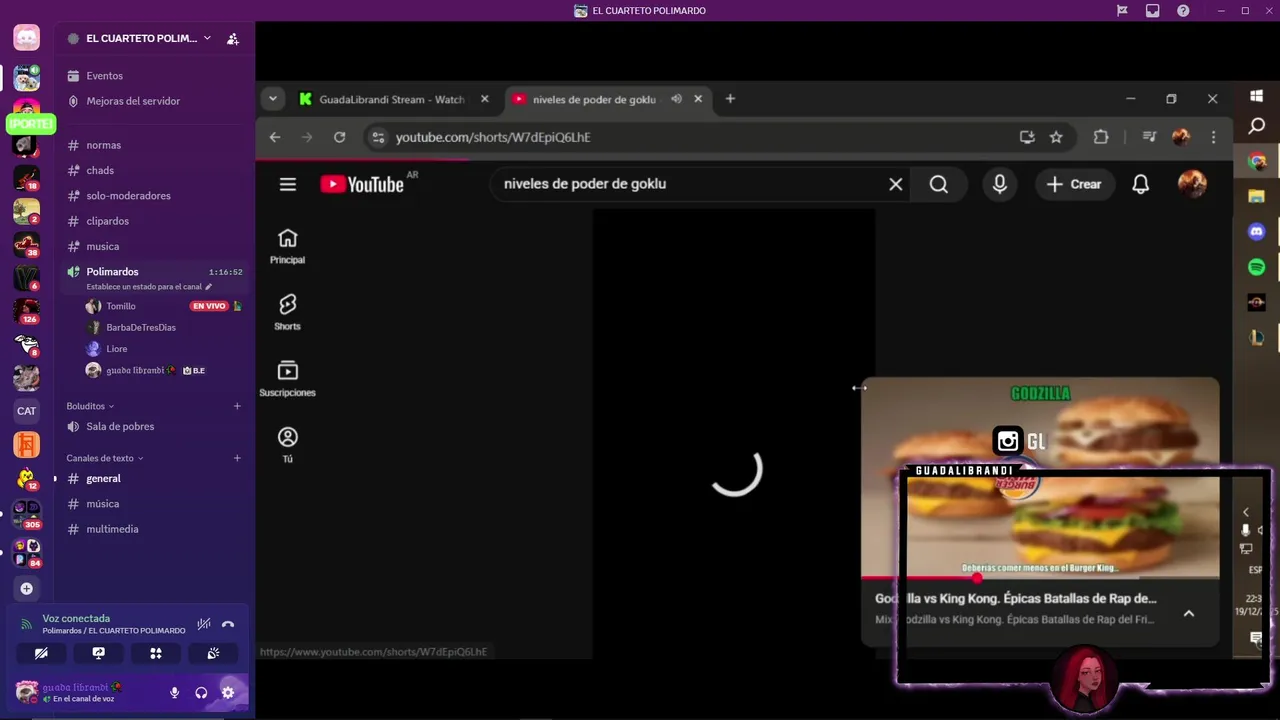The height and width of the screenshot is (720, 1280).
Task: Open Suscripciones in YouTube sidebar
Action: coord(288,379)
